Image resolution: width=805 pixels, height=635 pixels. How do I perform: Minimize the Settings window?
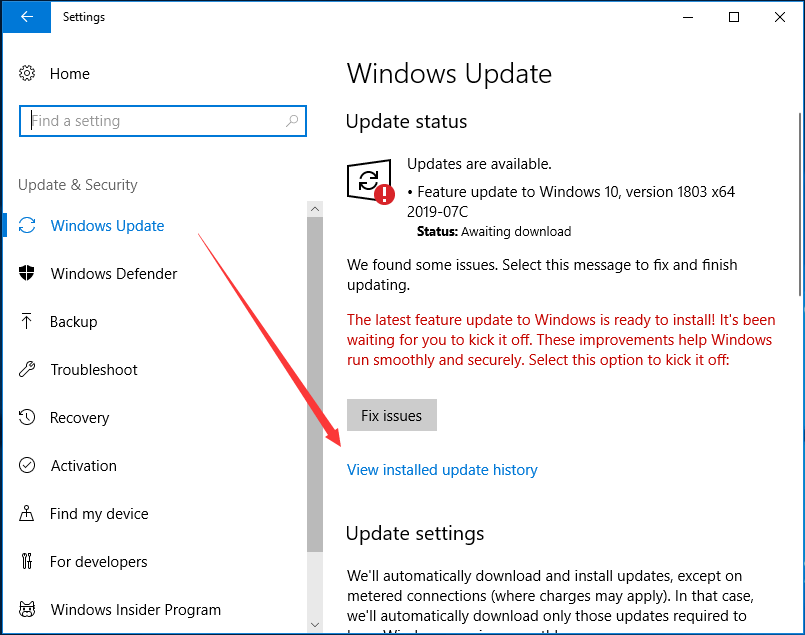[688, 17]
